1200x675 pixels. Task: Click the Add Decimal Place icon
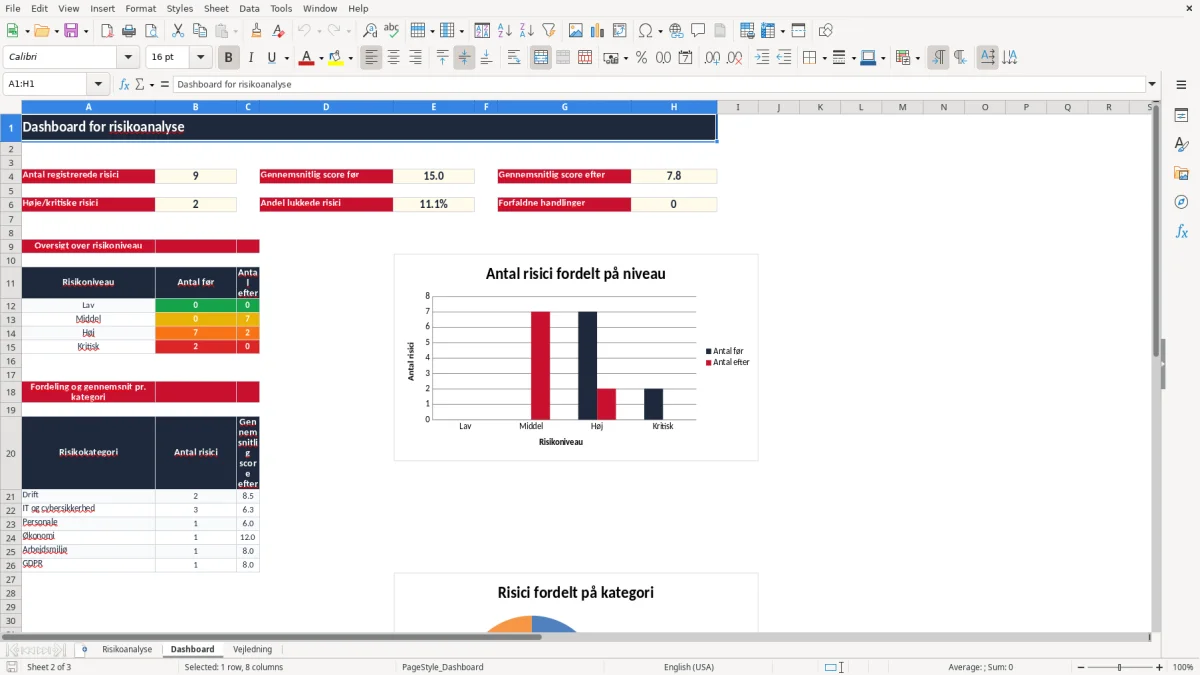(x=713, y=58)
